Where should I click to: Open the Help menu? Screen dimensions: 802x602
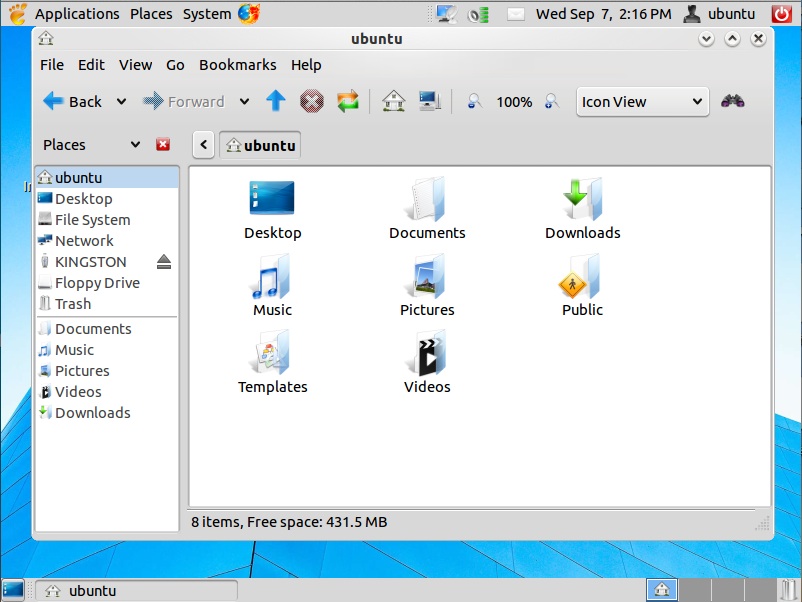306,65
